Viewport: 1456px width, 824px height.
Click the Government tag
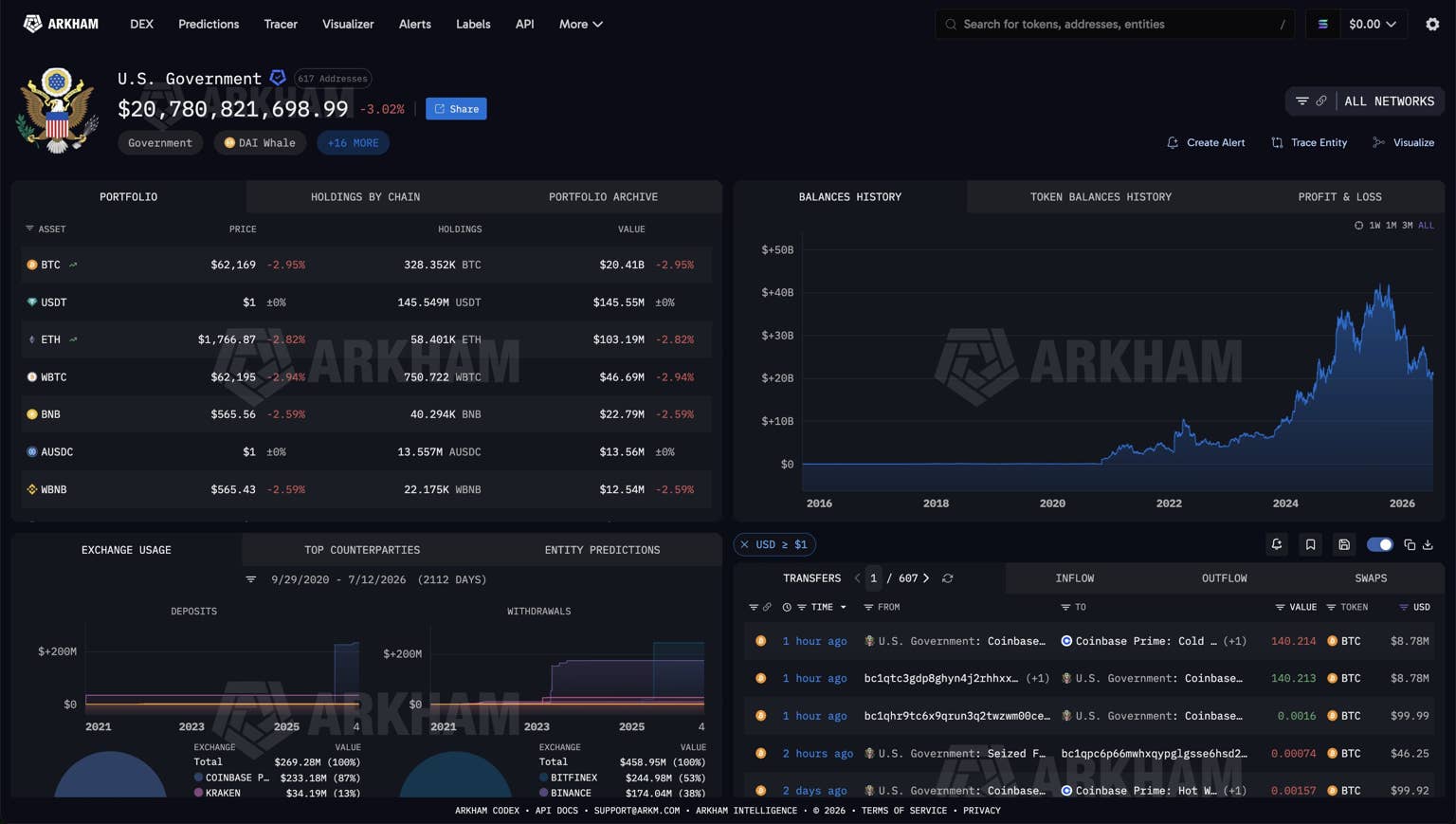click(x=159, y=143)
